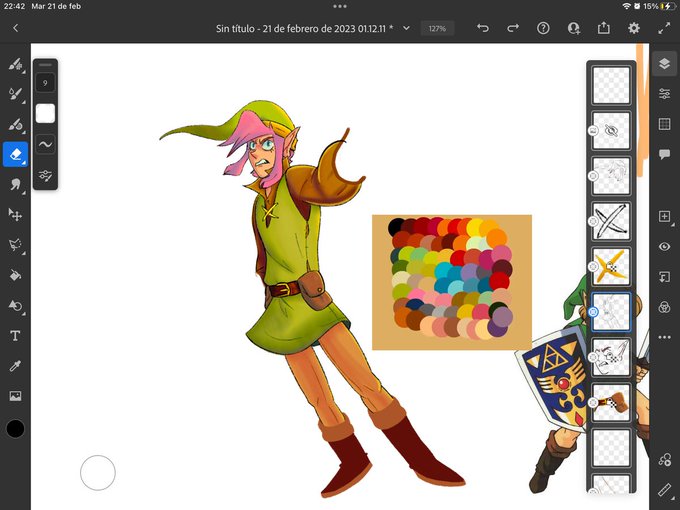Viewport: 680px width, 510px height.
Task: Select the Shapes tool
Action: (15, 305)
